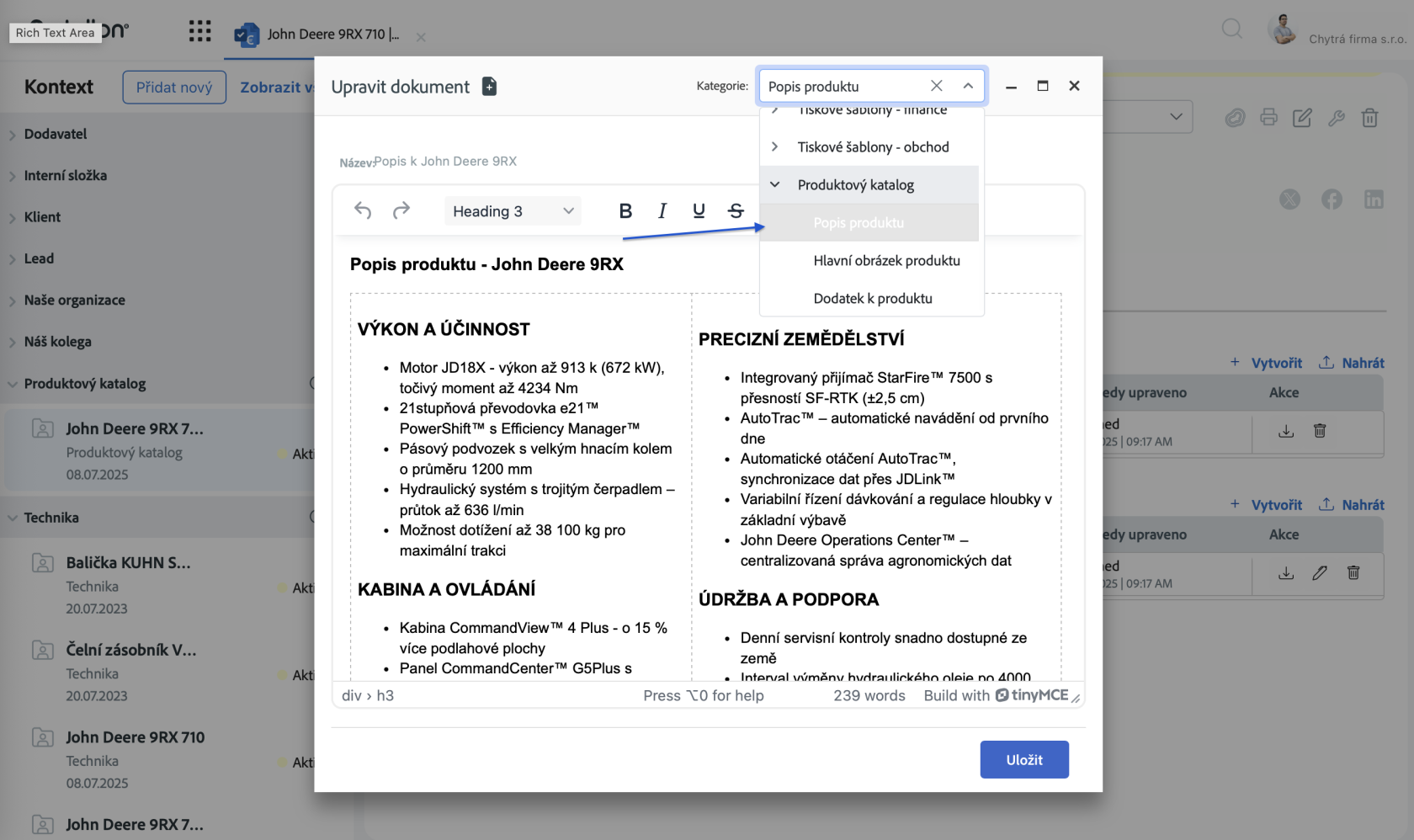This screenshot has width=1414, height=840.
Task: Click upper Nahrát link
Action: click(x=1351, y=363)
